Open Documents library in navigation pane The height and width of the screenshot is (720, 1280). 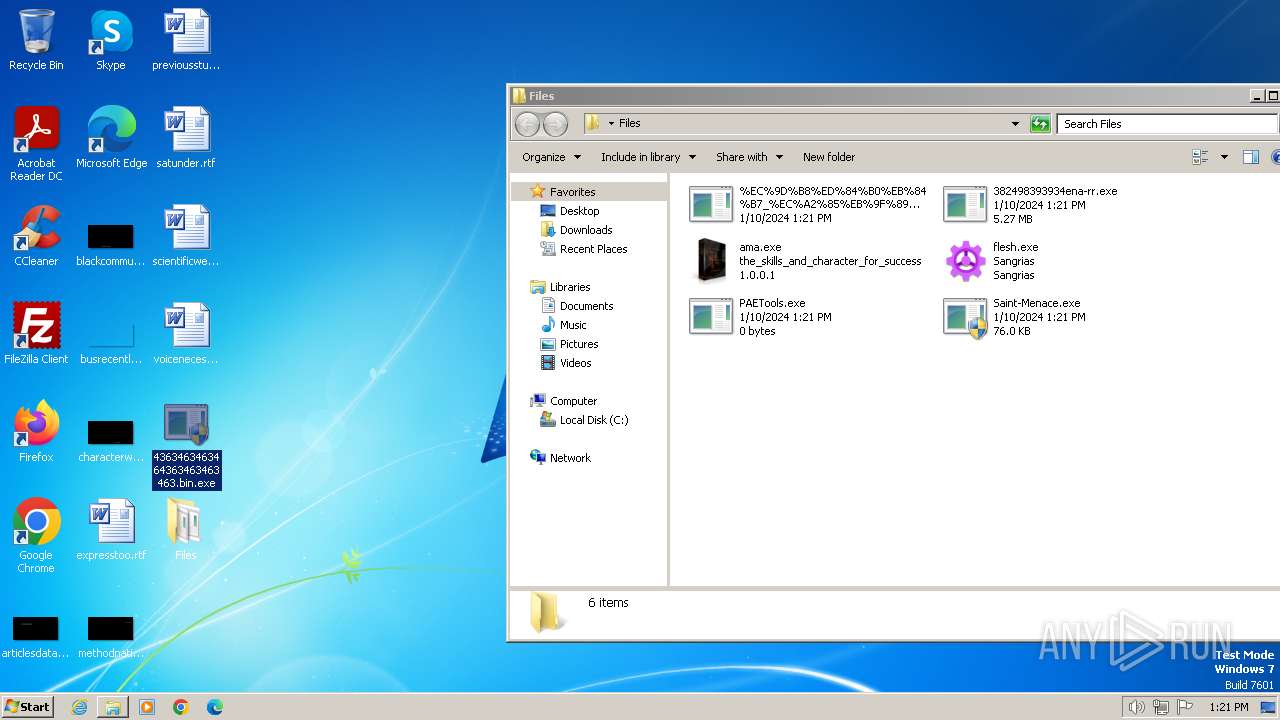[586, 306]
